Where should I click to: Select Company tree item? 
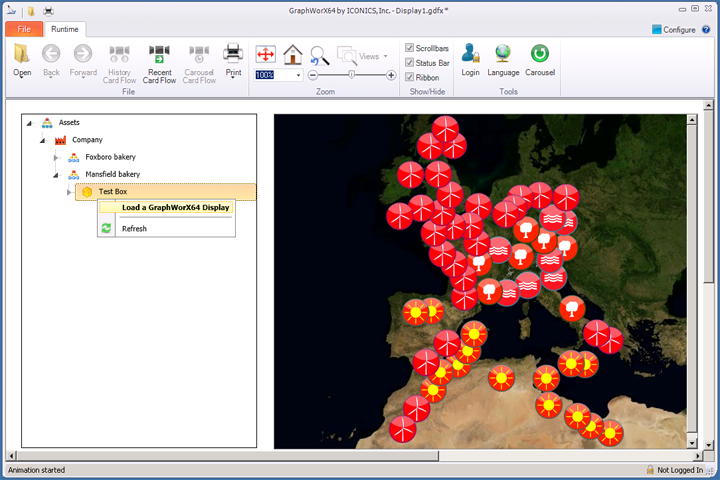[87, 140]
